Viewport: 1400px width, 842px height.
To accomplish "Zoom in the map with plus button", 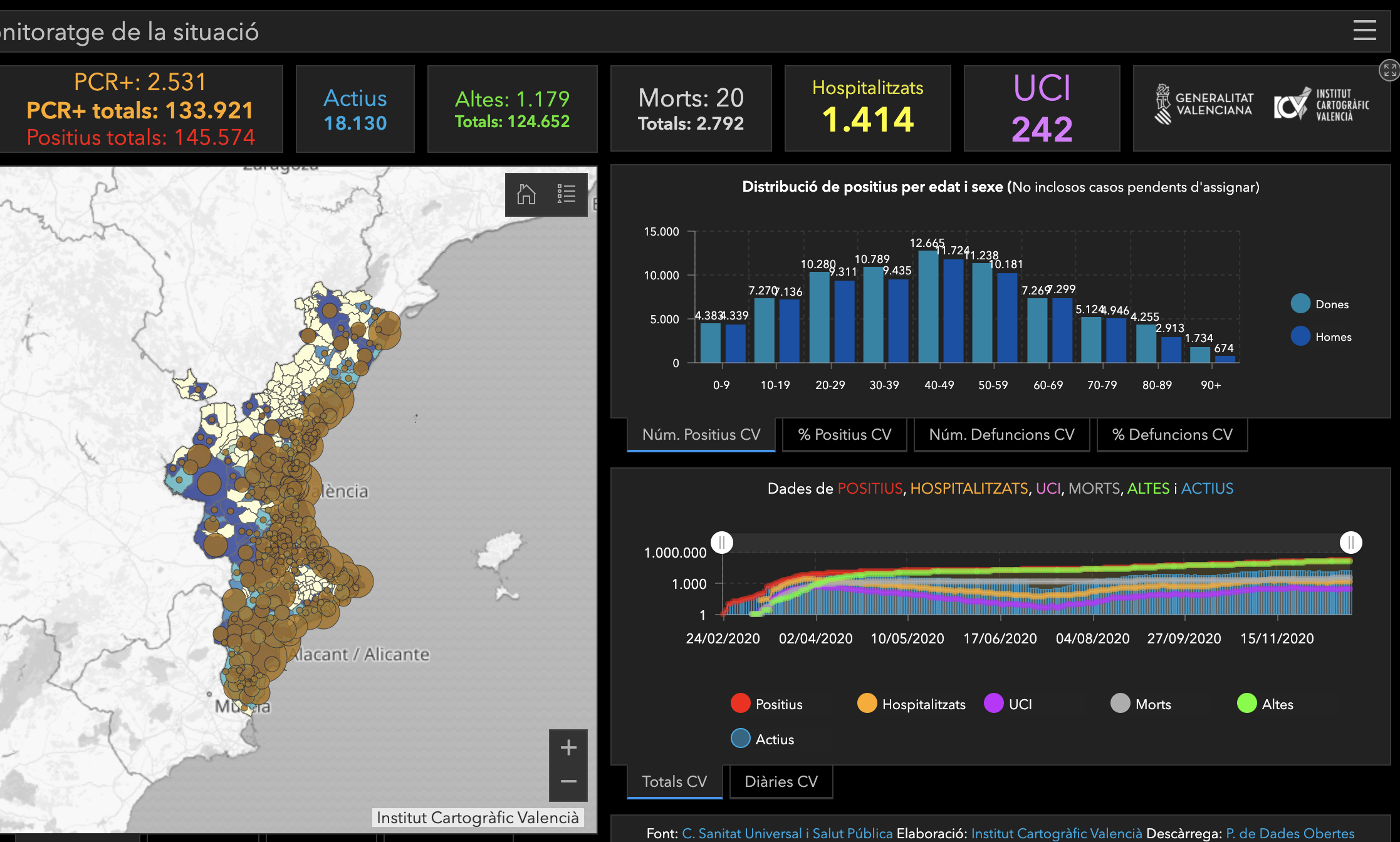I will point(568,747).
